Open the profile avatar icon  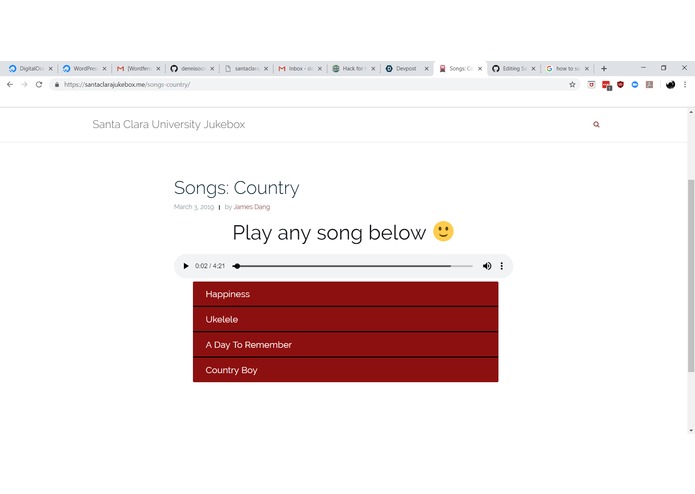(x=670, y=84)
